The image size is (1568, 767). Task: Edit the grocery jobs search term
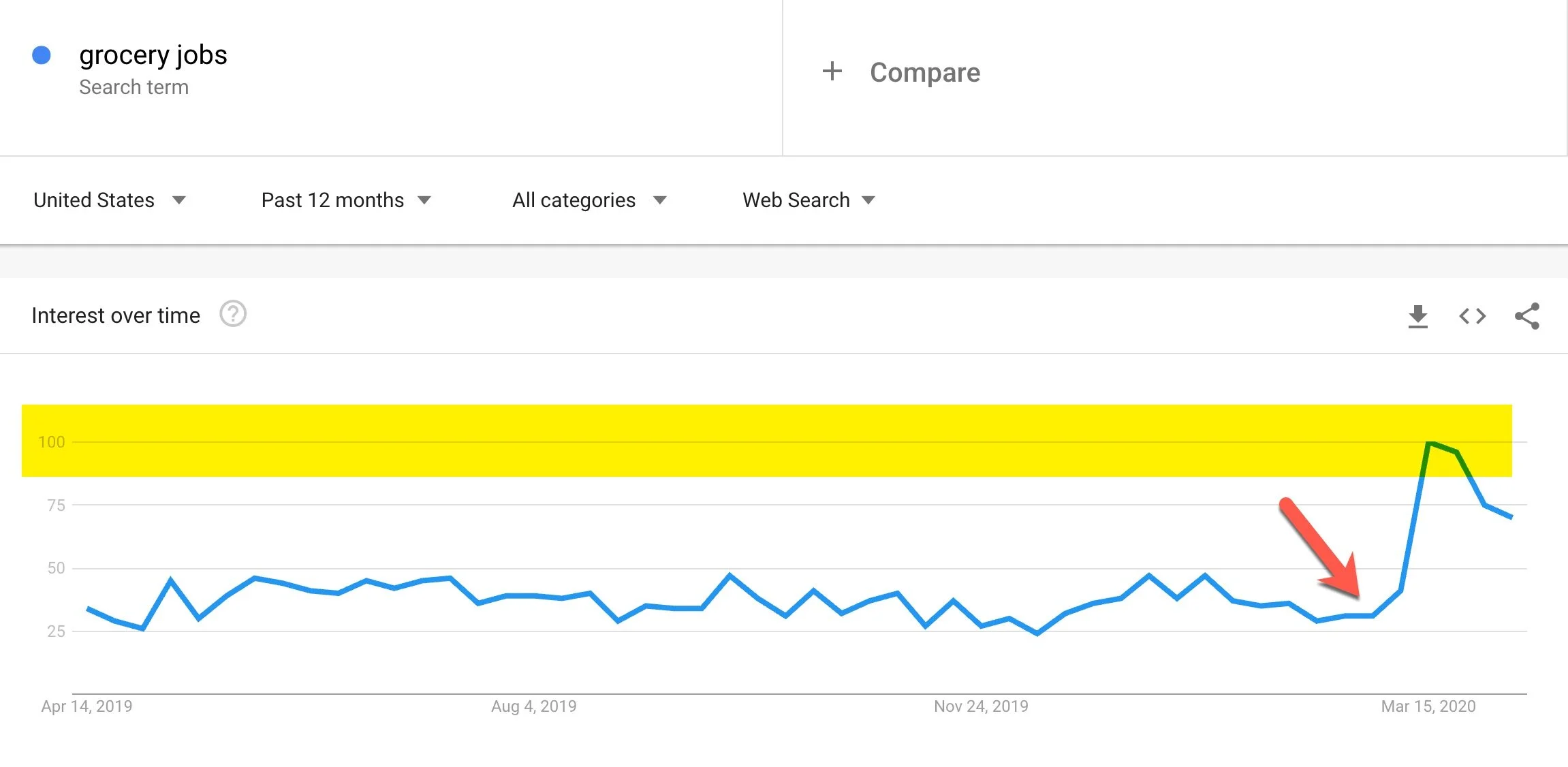pyautogui.click(x=153, y=55)
